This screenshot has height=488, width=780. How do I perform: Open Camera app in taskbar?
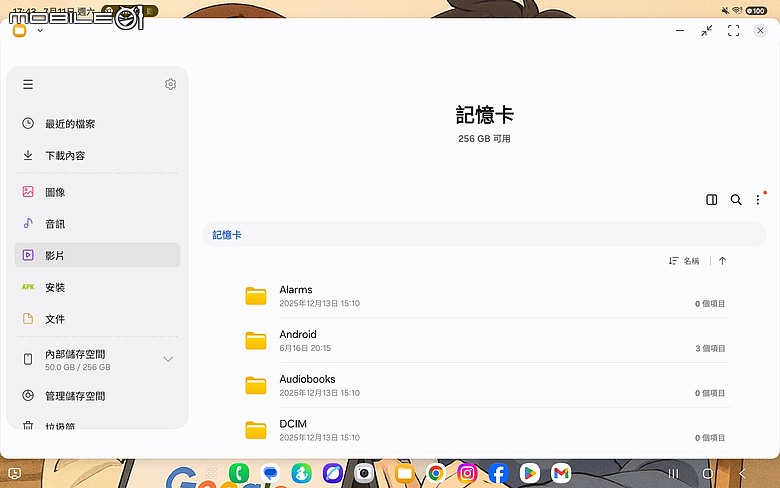(x=364, y=473)
